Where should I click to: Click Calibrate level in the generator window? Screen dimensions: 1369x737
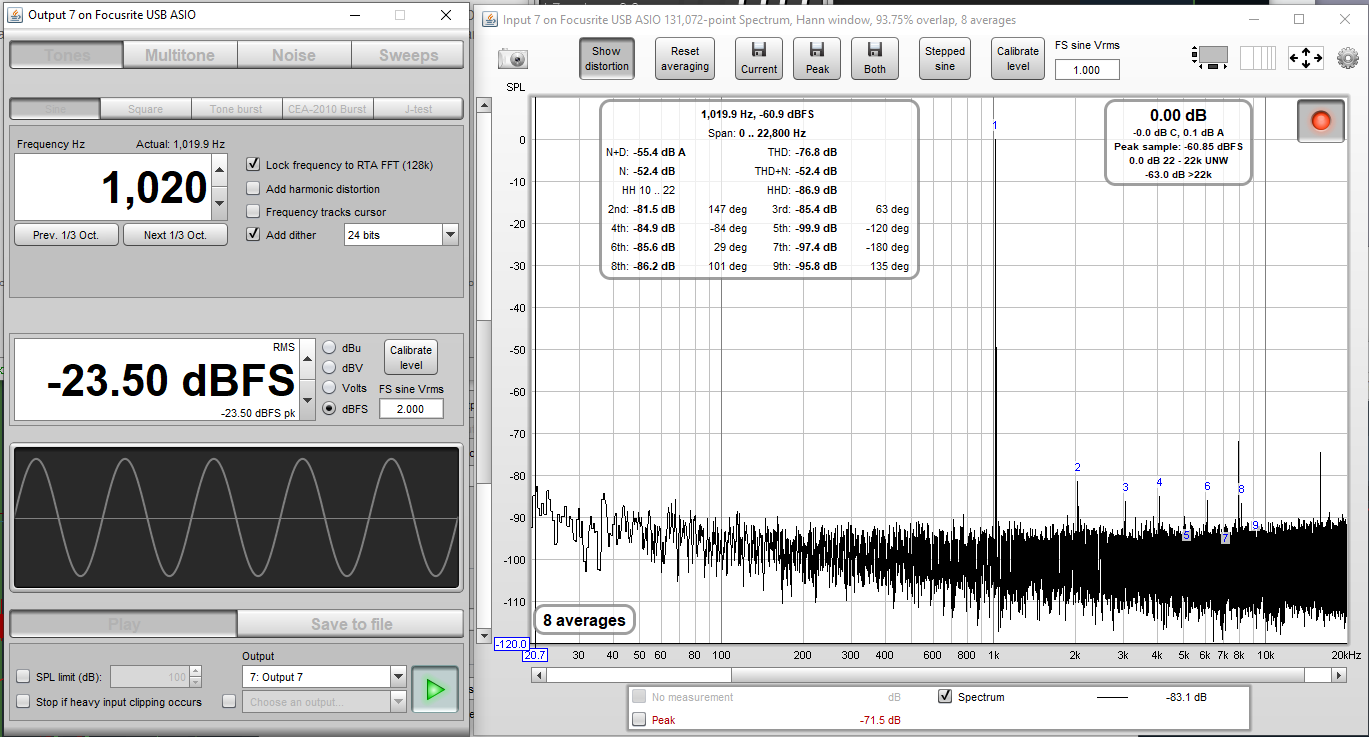(x=411, y=358)
